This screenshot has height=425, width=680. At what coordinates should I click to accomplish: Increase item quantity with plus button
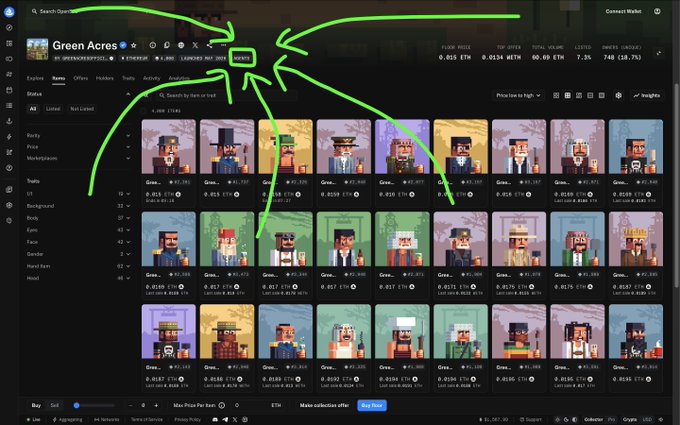pyautogui.click(x=156, y=405)
